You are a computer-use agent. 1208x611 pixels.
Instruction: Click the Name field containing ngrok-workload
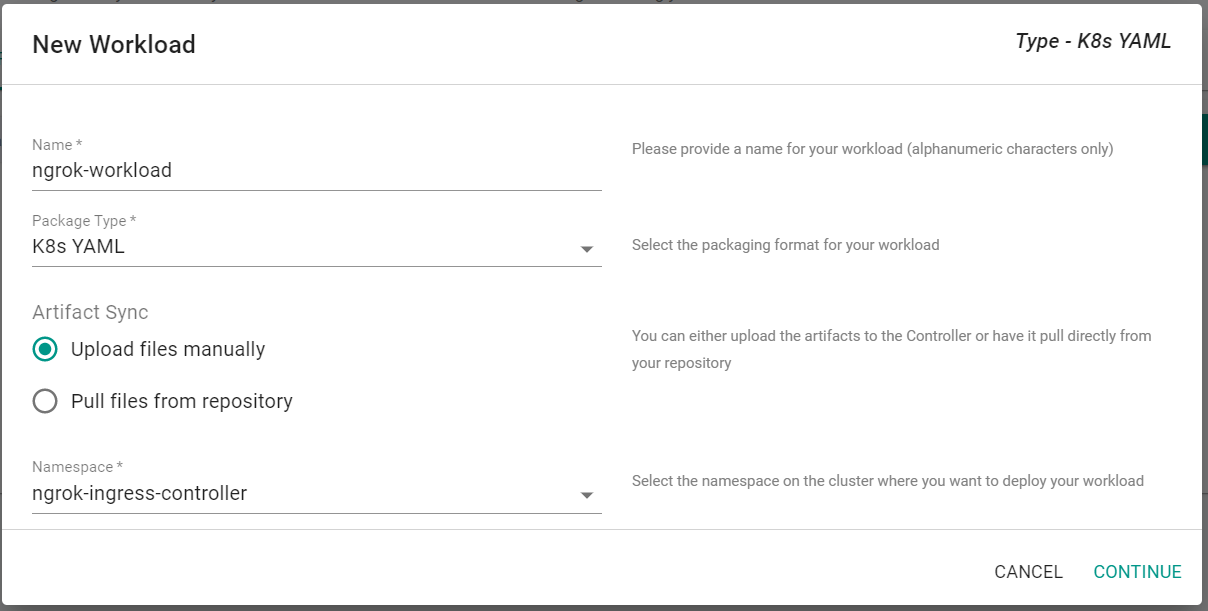(316, 170)
